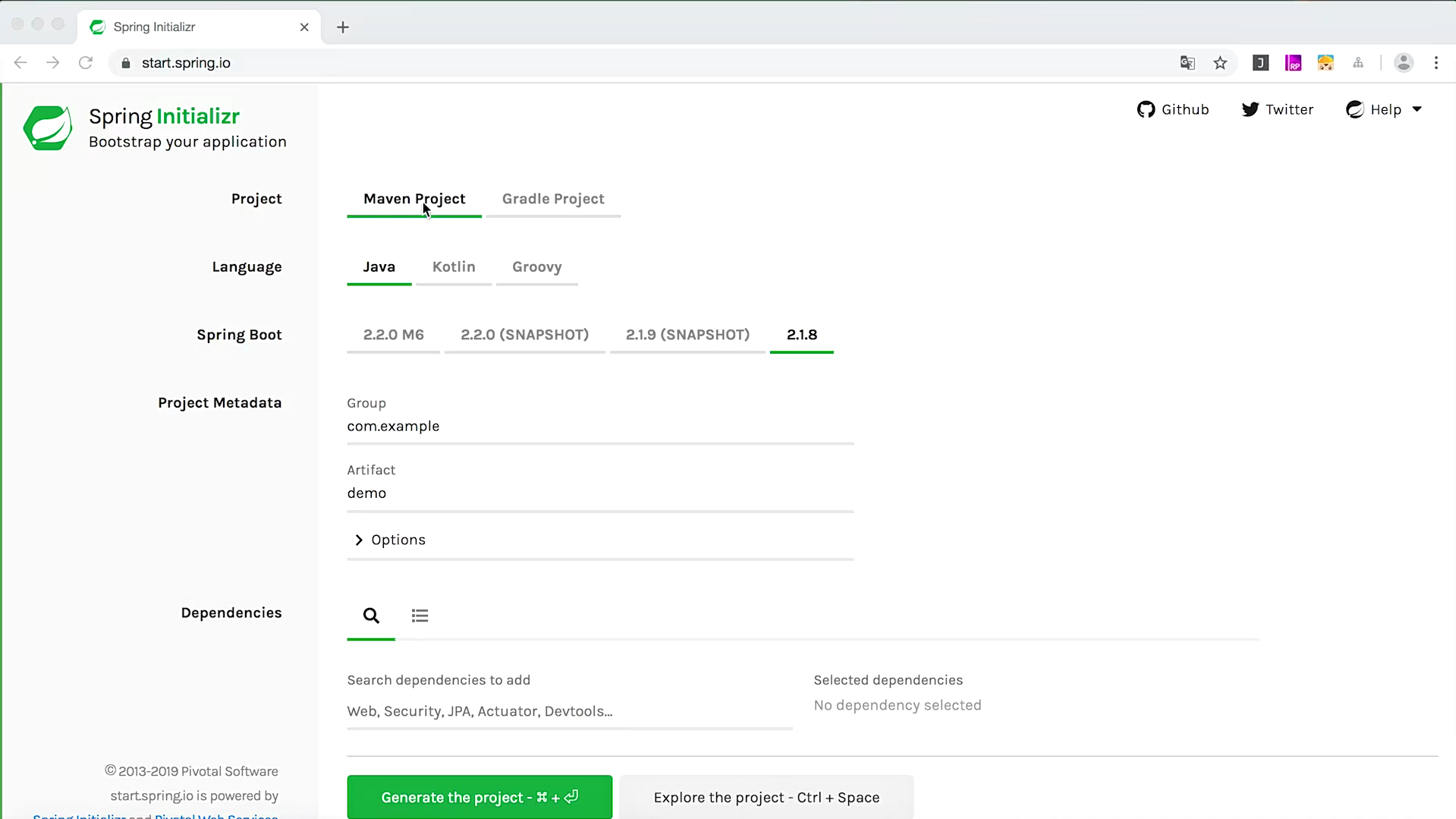Click Generate the project button
1456x819 pixels.
coord(480,797)
